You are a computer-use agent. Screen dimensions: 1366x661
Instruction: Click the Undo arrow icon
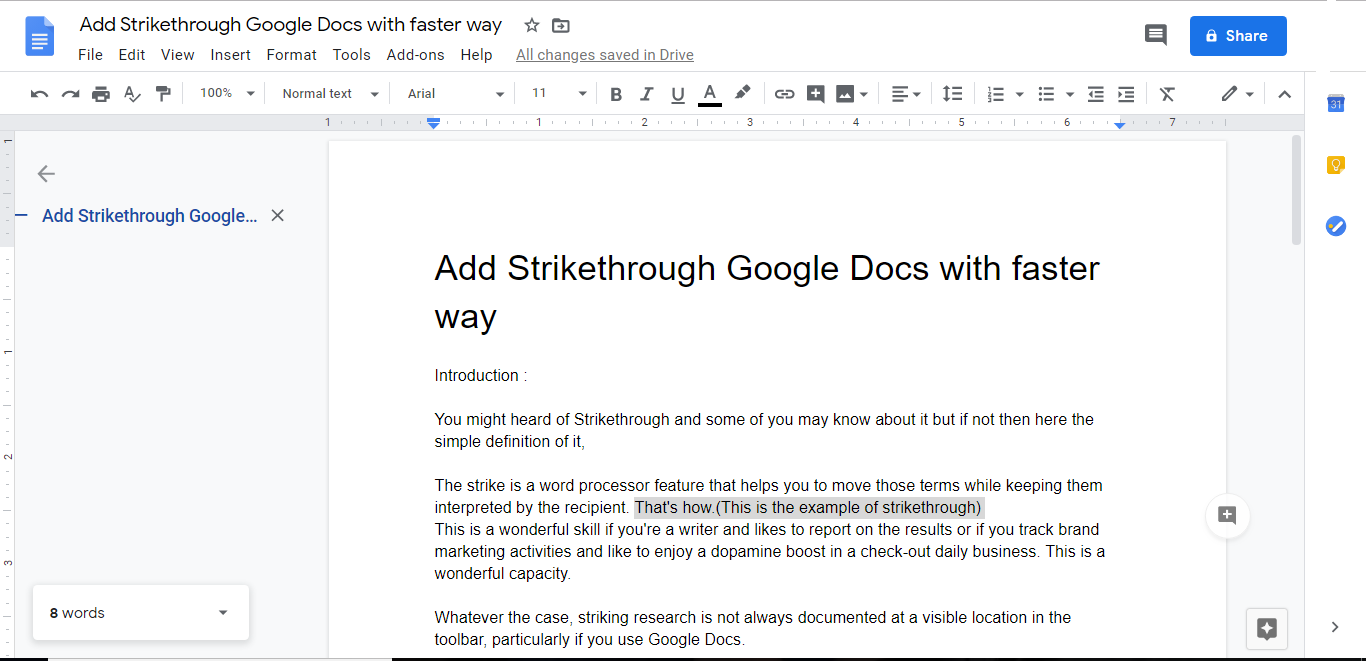pos(40,94)
